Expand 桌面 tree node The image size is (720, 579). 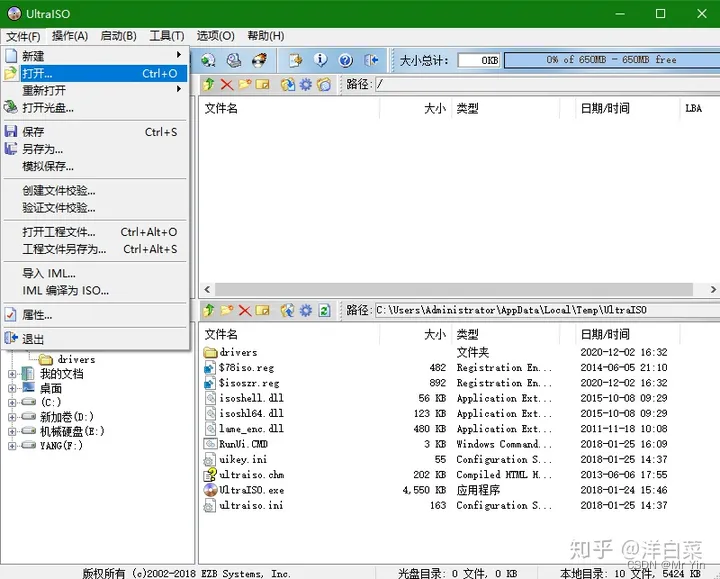(12, 388)
